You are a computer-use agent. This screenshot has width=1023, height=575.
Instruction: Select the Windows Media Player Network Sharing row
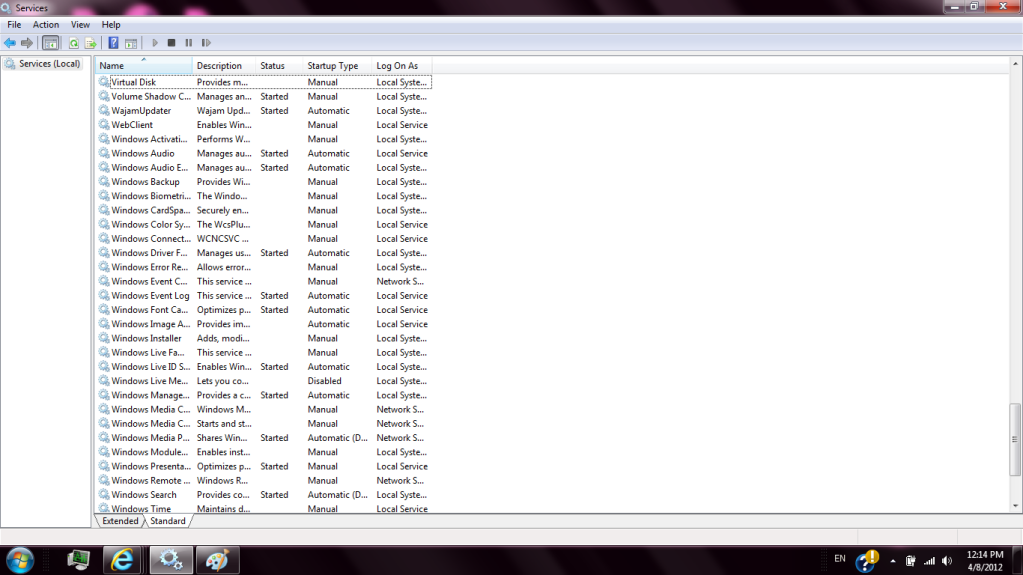click(x=264, y=438)
